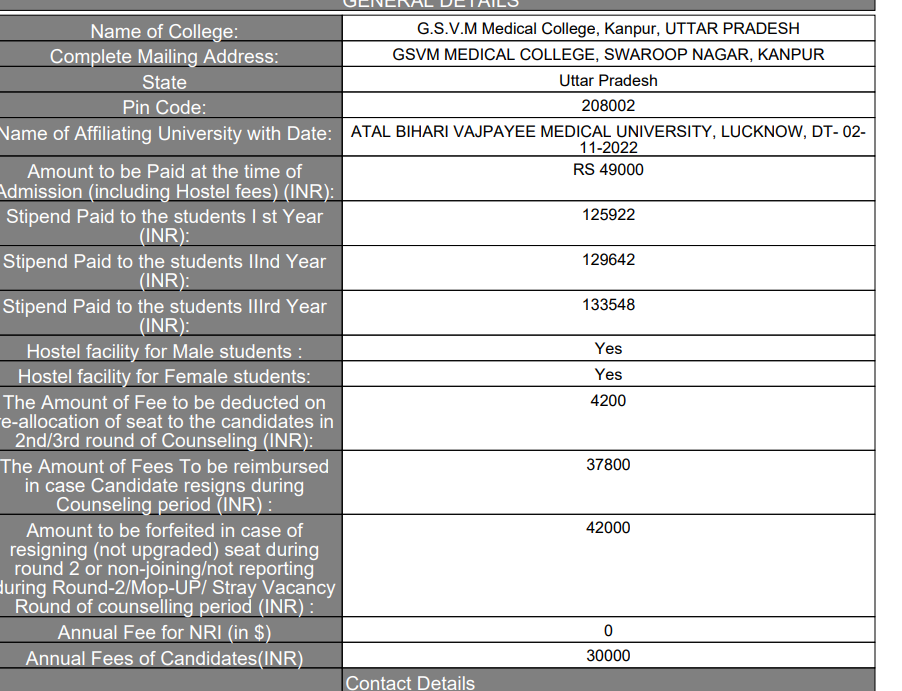Click the annual candidate fees value 30000
The width and height of the screenshot is (902, 691).
[608, 656]
